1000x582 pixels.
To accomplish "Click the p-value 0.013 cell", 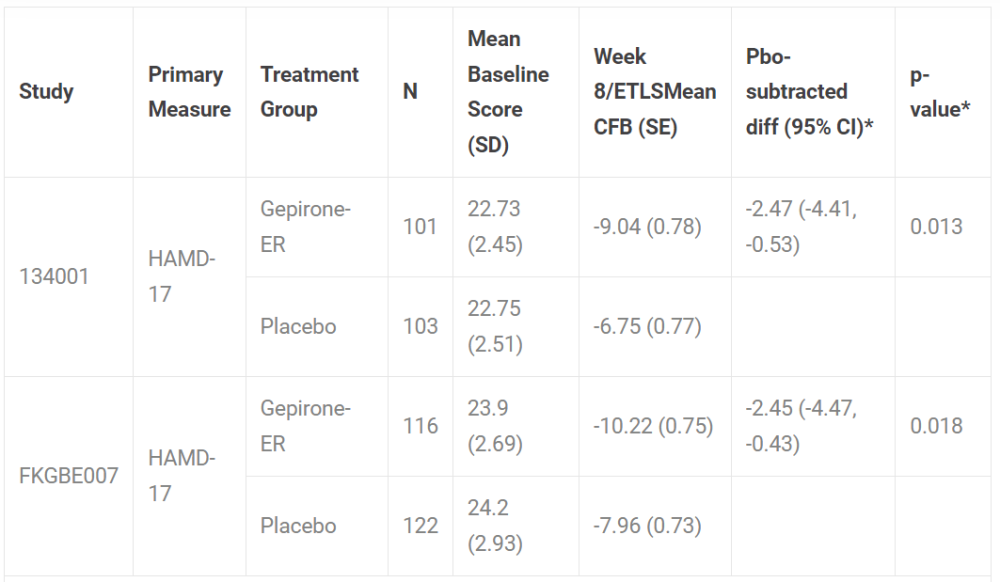I will (x=936, y=227).
